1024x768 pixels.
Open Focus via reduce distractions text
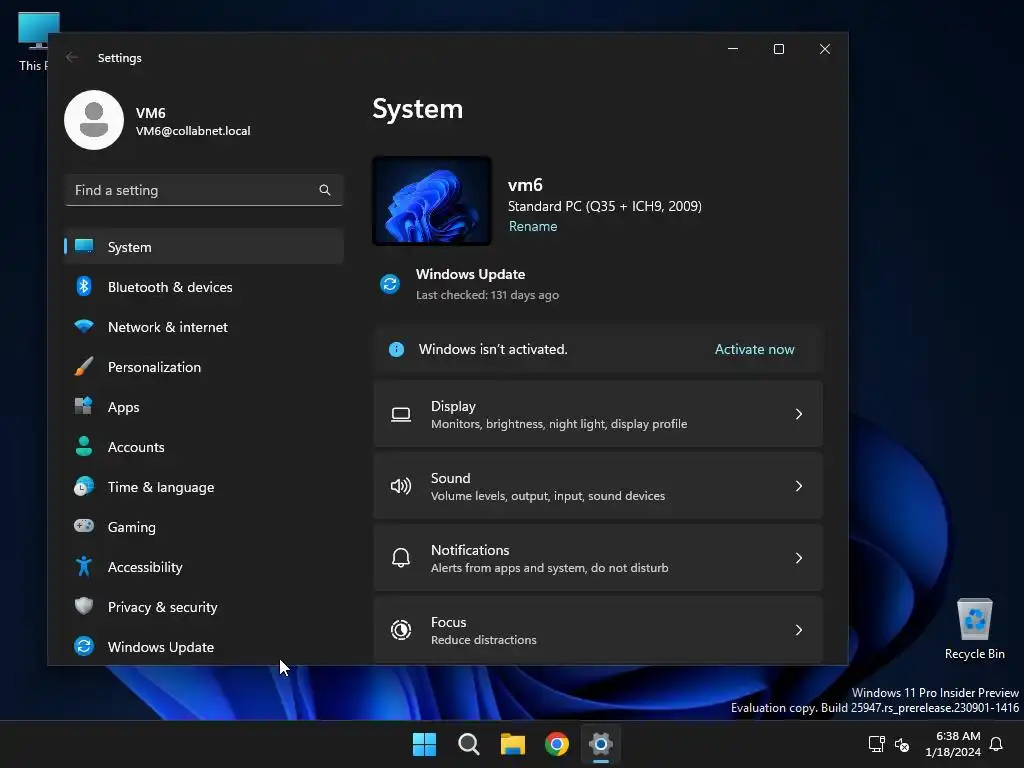click(483, 639)
